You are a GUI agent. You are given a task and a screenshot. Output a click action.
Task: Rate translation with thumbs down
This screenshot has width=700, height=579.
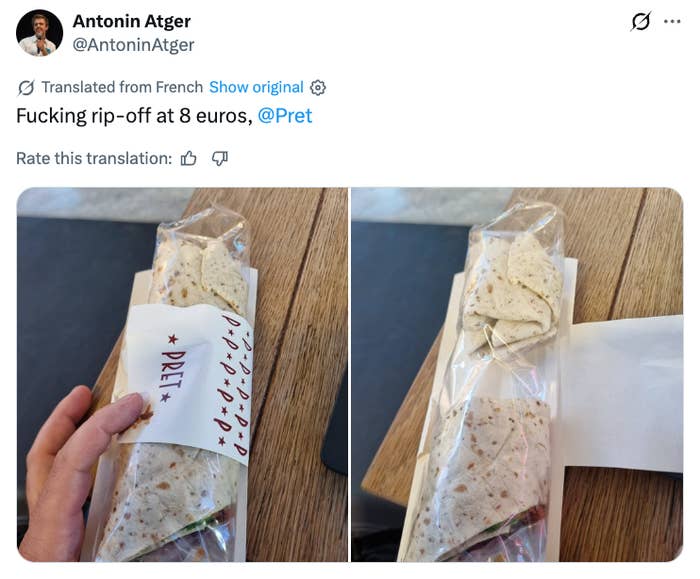pos(220,158)
